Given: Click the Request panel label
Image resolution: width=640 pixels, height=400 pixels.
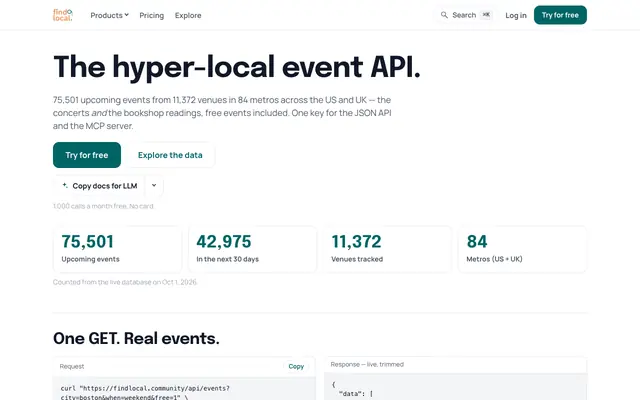Looking at the screenshot, I should [x=72, y=367].
